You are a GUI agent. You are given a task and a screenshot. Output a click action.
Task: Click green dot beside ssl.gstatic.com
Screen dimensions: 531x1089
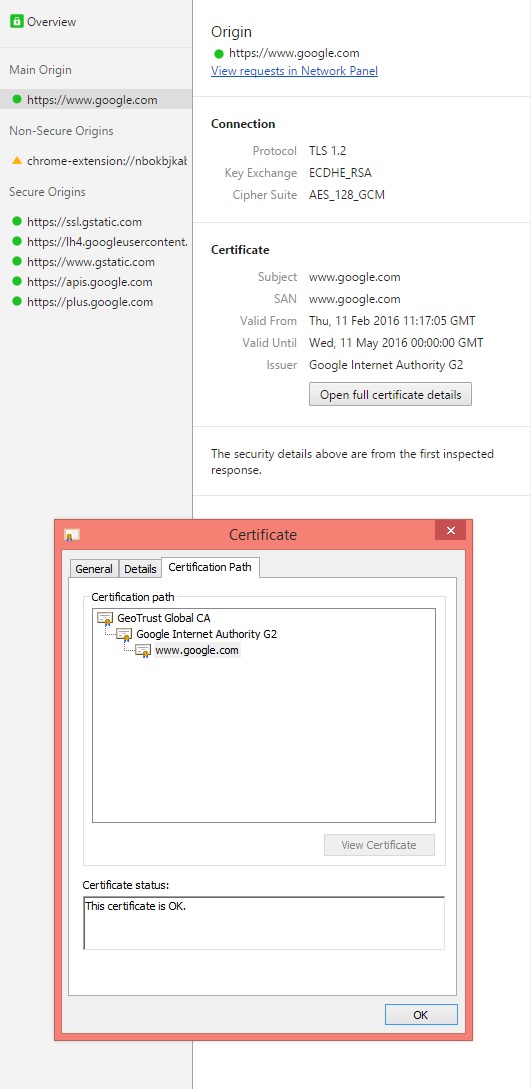[x=17, y=222]
